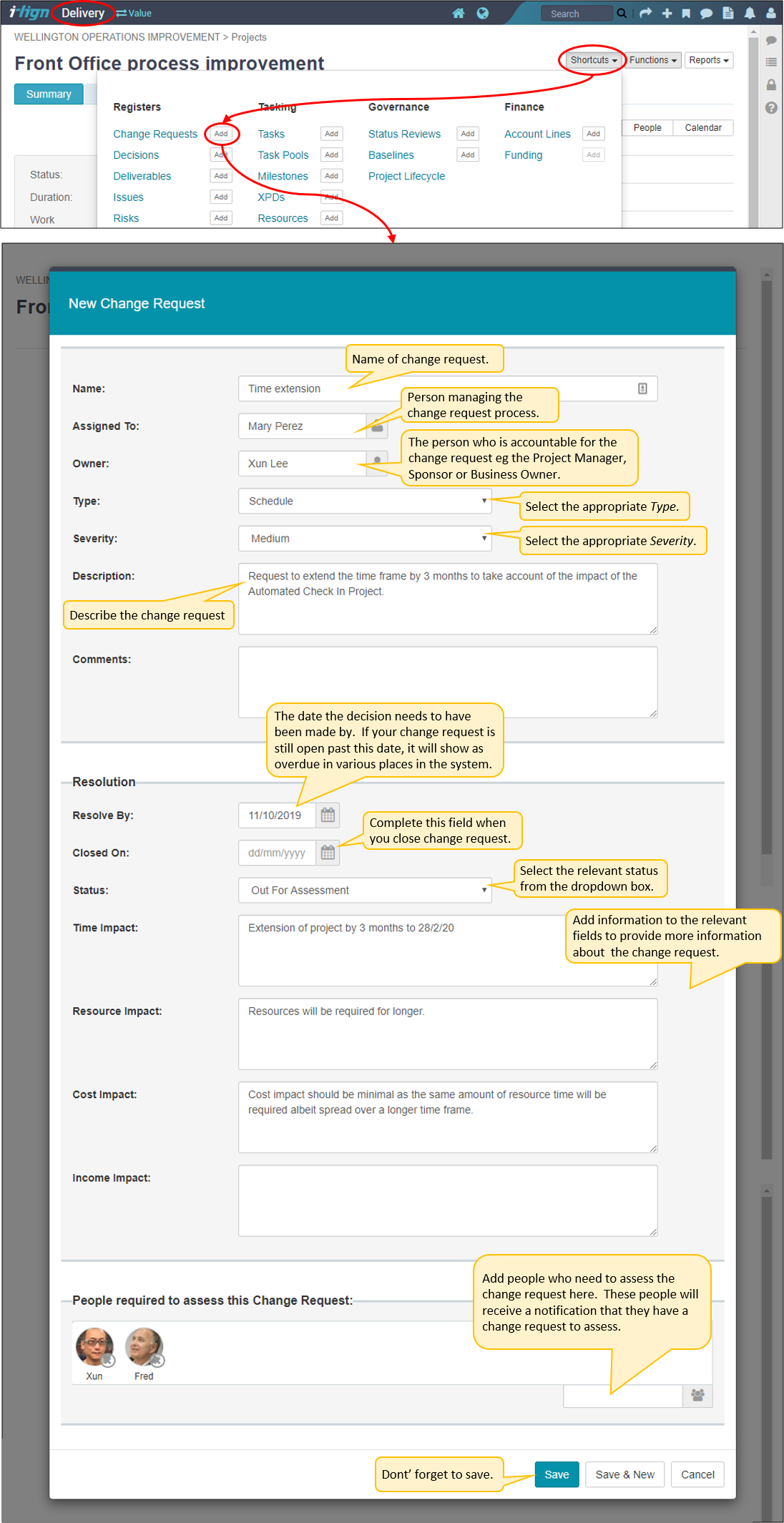Click Add next to Status Reviews
This screenshot has height=1523, width=784.
tap(468, 134)
